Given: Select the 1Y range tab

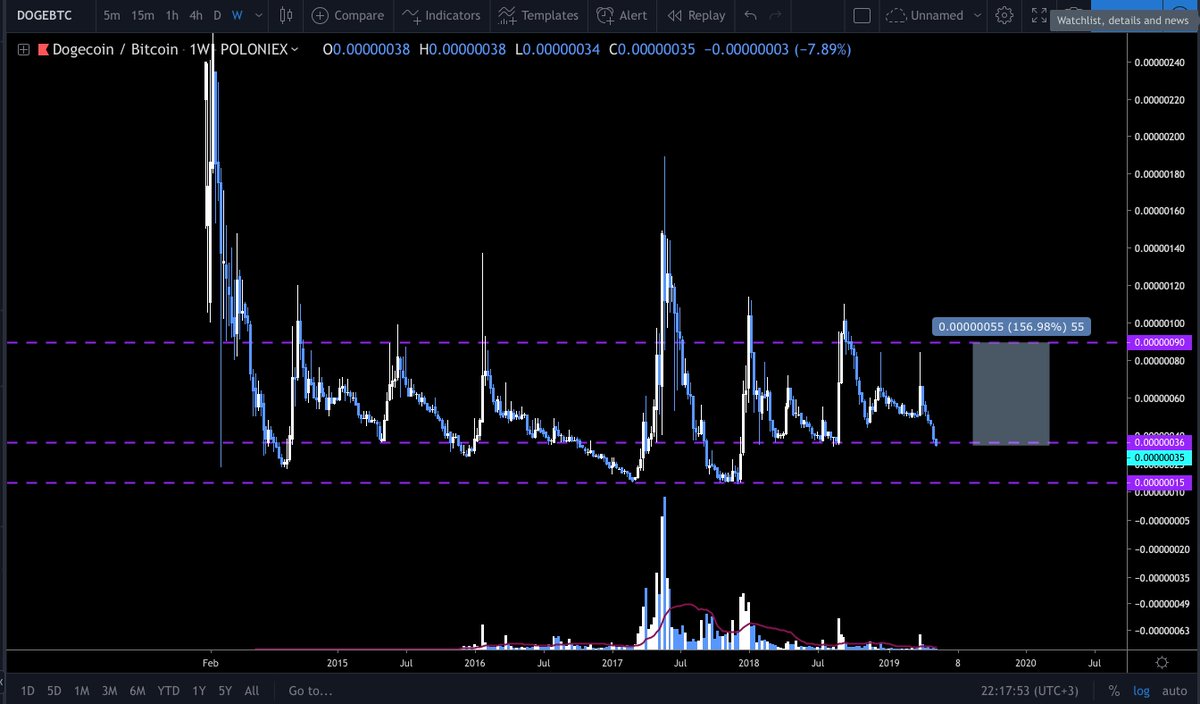Looking at the screenshot, I should 197,690.
